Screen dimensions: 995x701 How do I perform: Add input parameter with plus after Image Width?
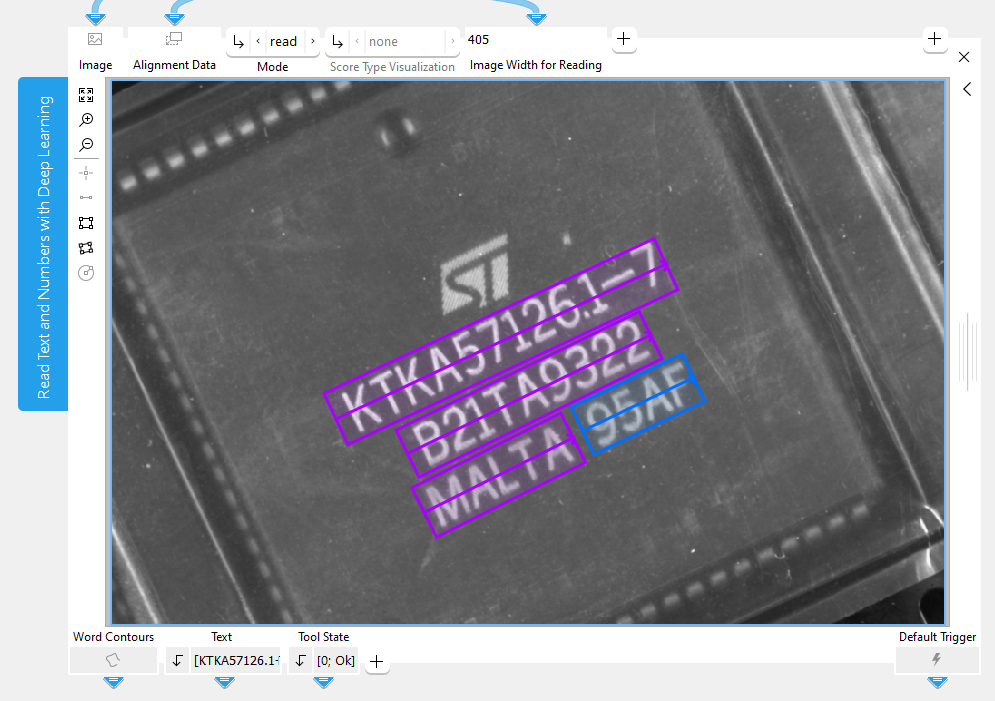click(623, 39)
